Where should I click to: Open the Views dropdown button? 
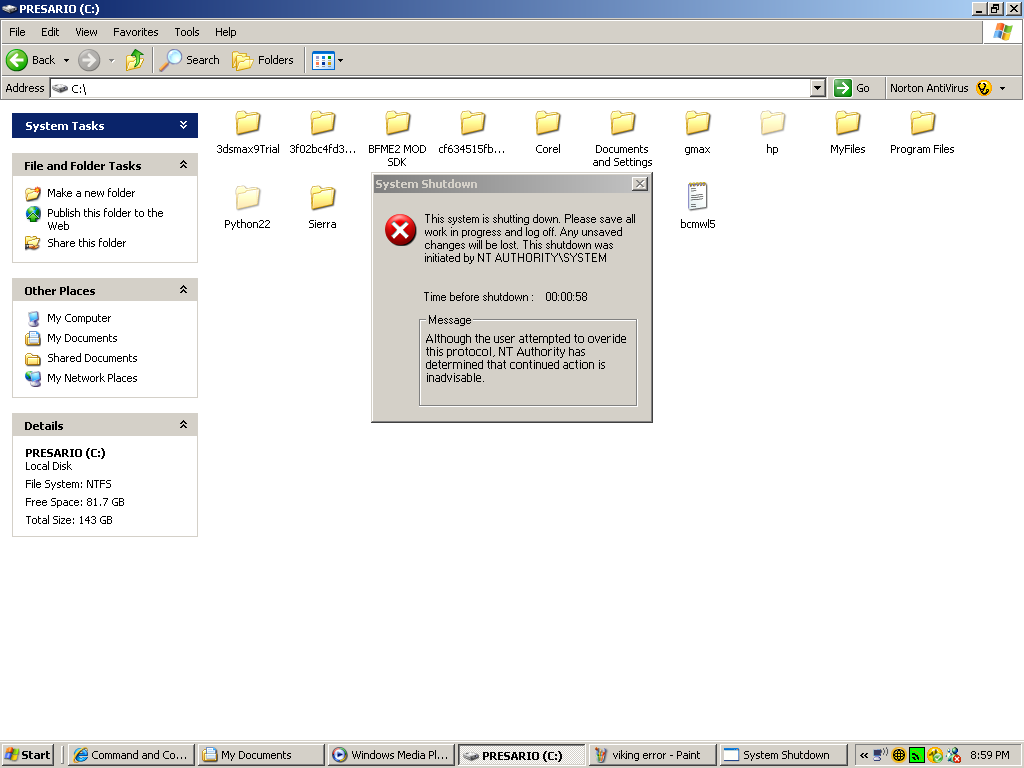tap(327, 60)
